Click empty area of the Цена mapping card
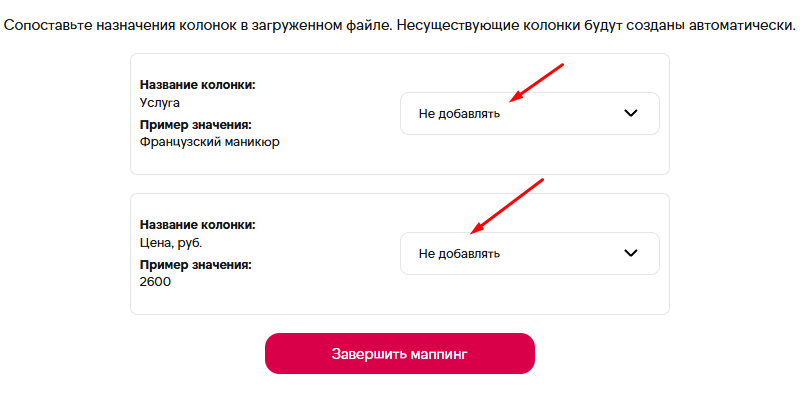Screen dimensions: 800x395 click(332, 299)
